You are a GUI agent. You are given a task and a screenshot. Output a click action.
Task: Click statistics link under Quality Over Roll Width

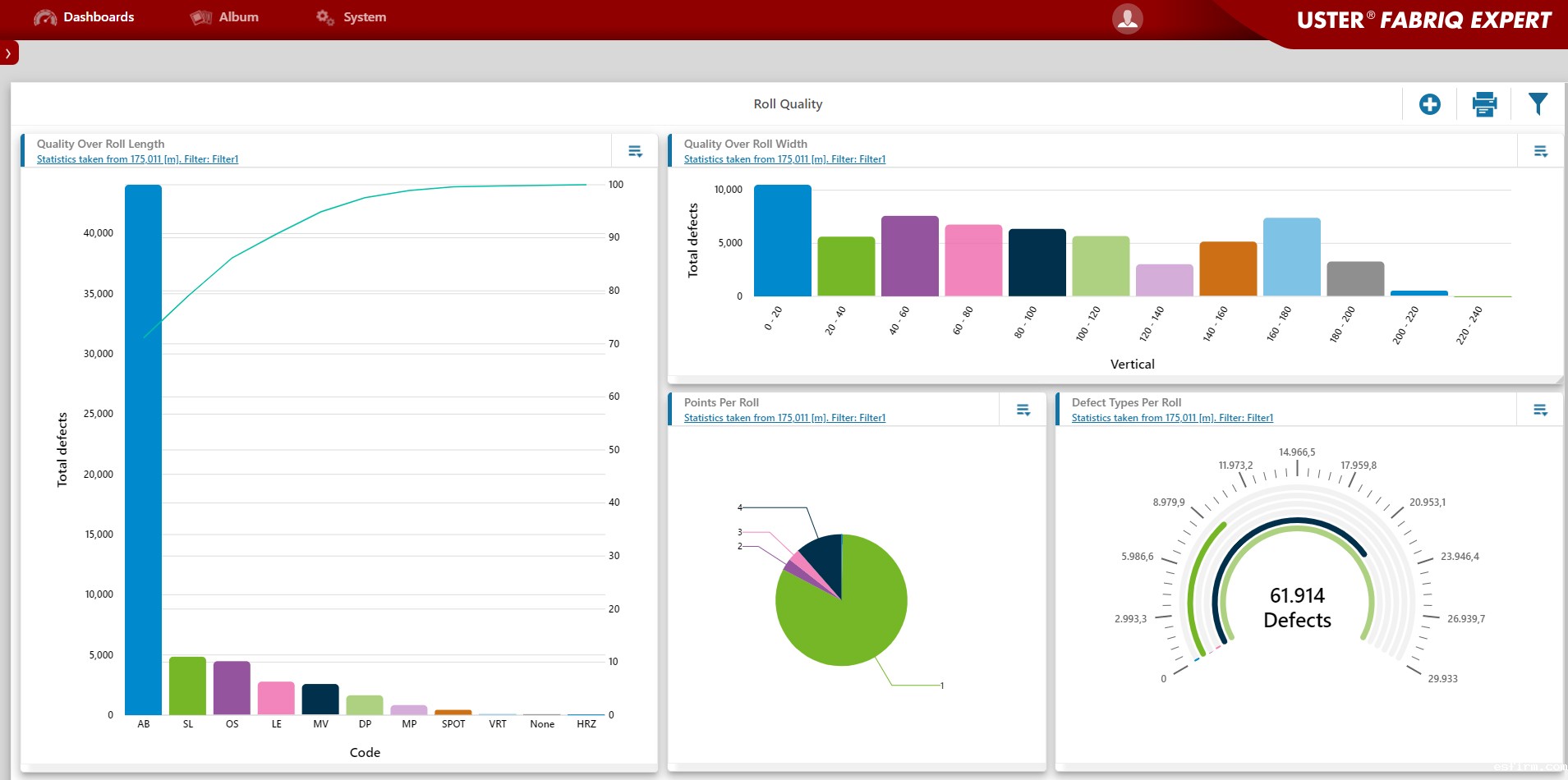(x=784, y=159)
